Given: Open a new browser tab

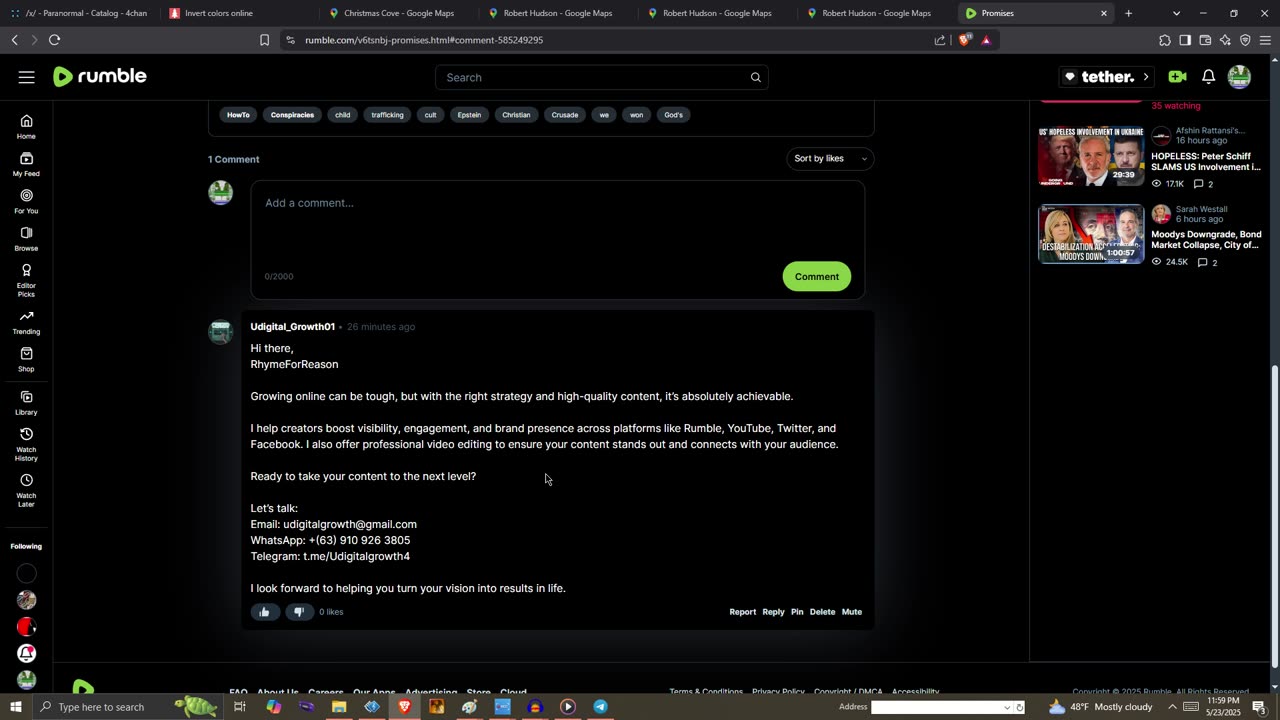Looking at the screenshot, I should tap(1128, 13).
